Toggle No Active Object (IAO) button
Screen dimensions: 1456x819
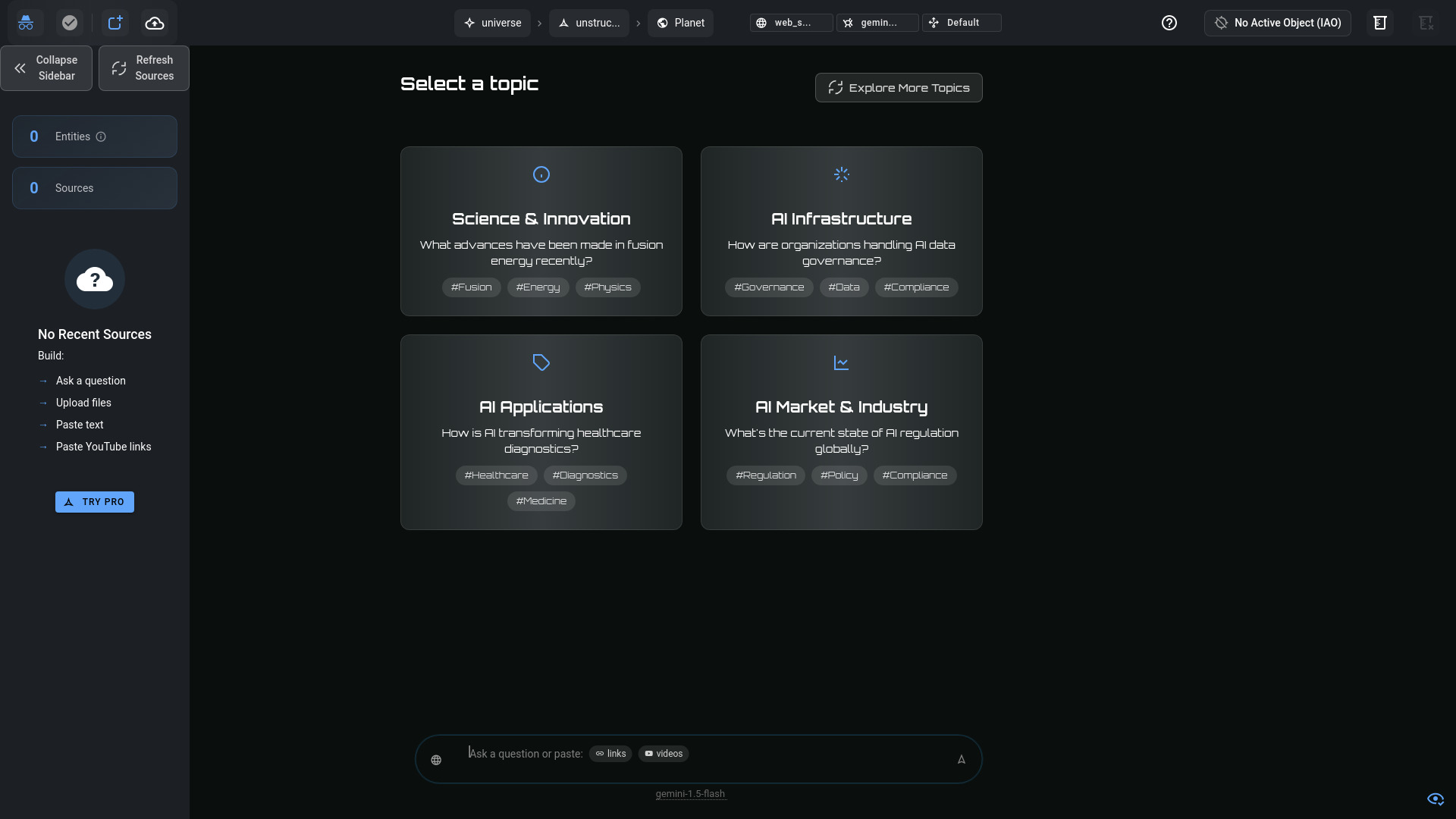click(x=1277, y=23)
